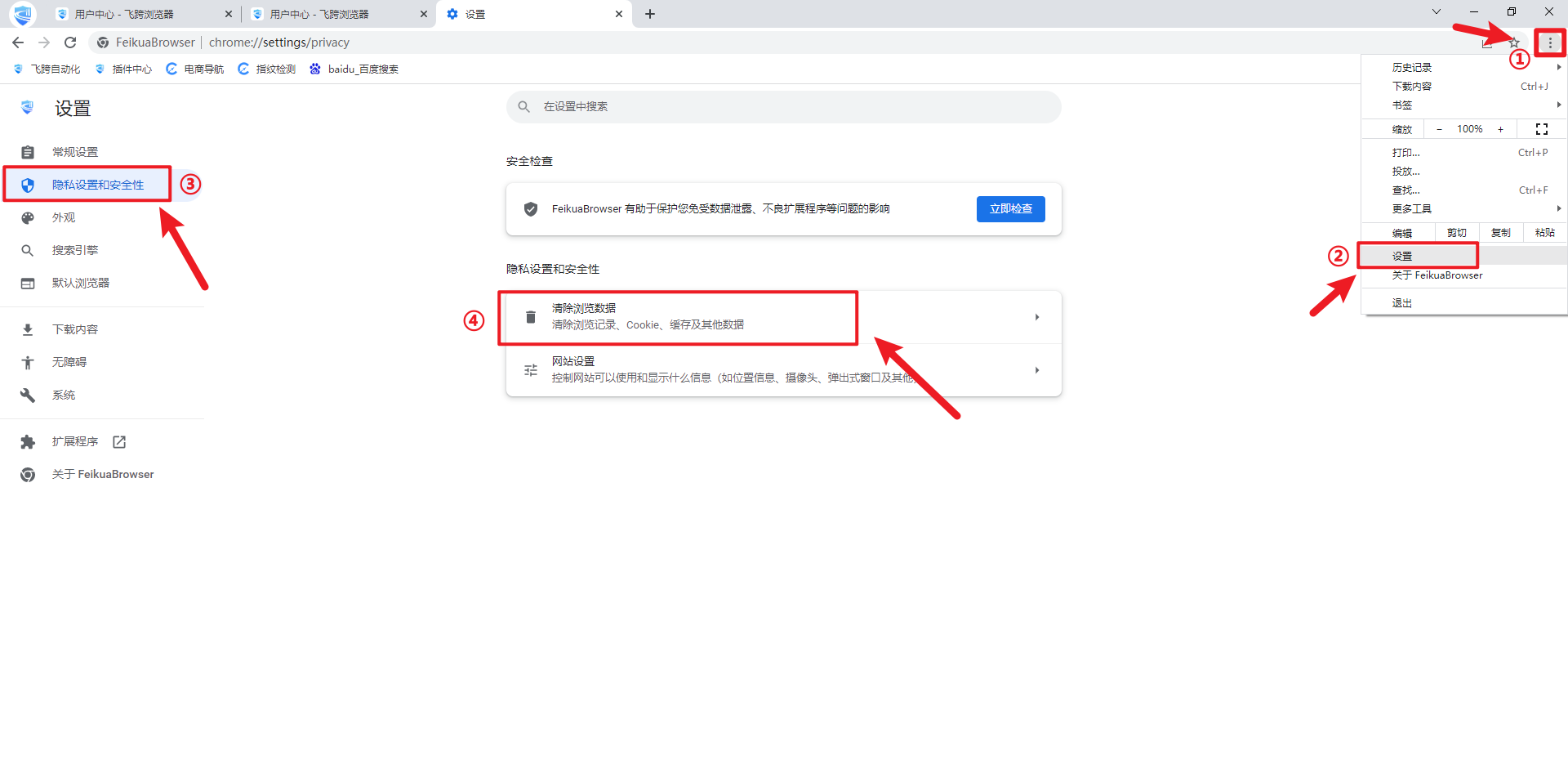Increase zoom with the plus button
The width and height of the screenshot is (1568, 760).
(1500, 129)
